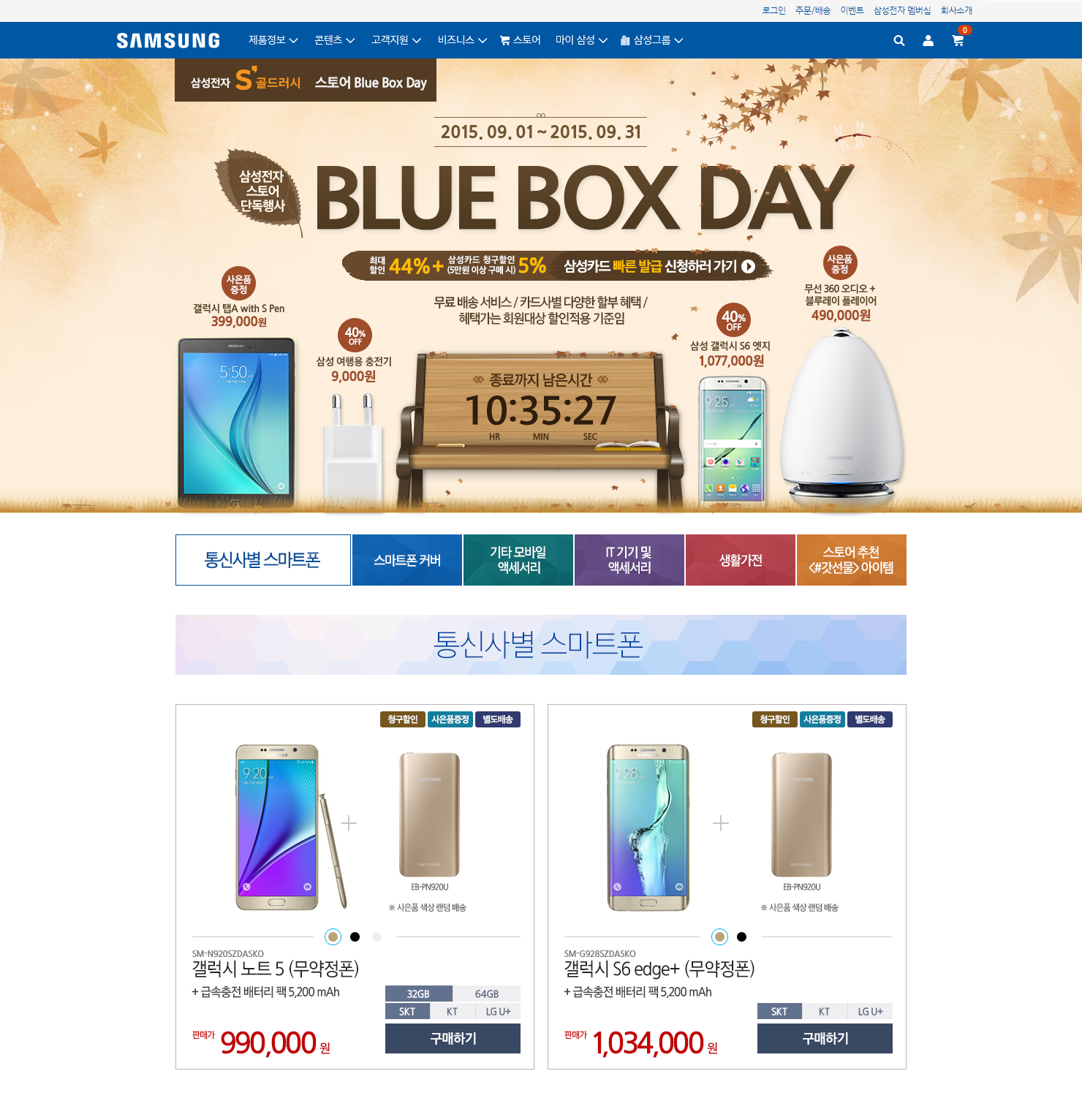Click the 삼성그룹 building icon

tap(625, 41)
